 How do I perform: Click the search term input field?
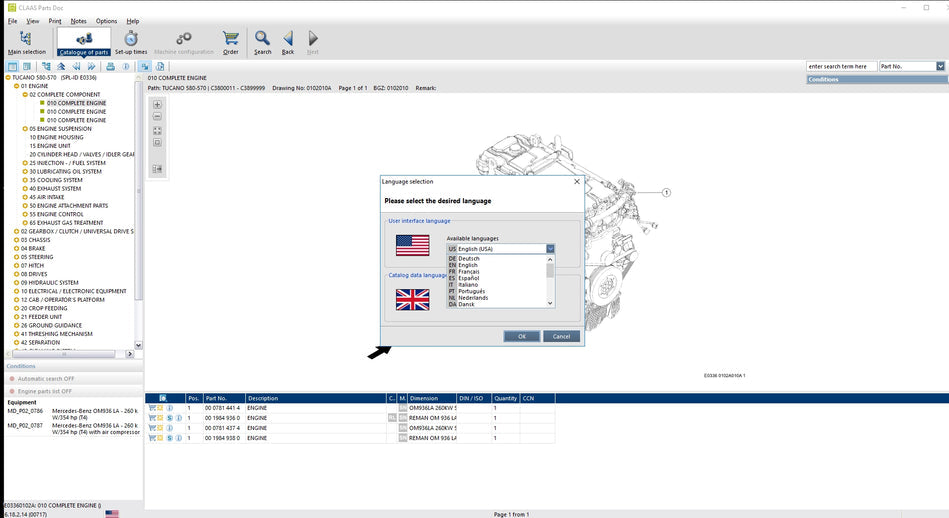point(841,66)
